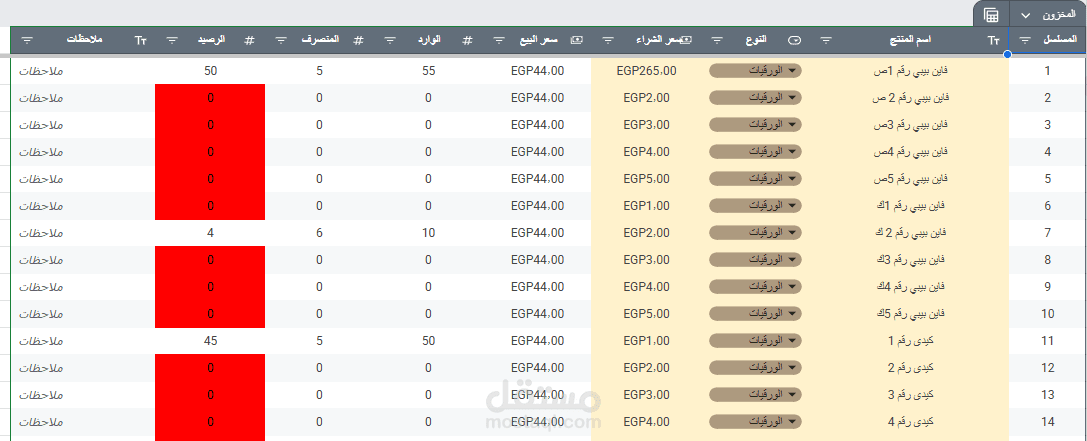Viewport: 1087px width, 441px height.
Task: Open the filter icon for سعر الشراء column
Action: (607, 40)
